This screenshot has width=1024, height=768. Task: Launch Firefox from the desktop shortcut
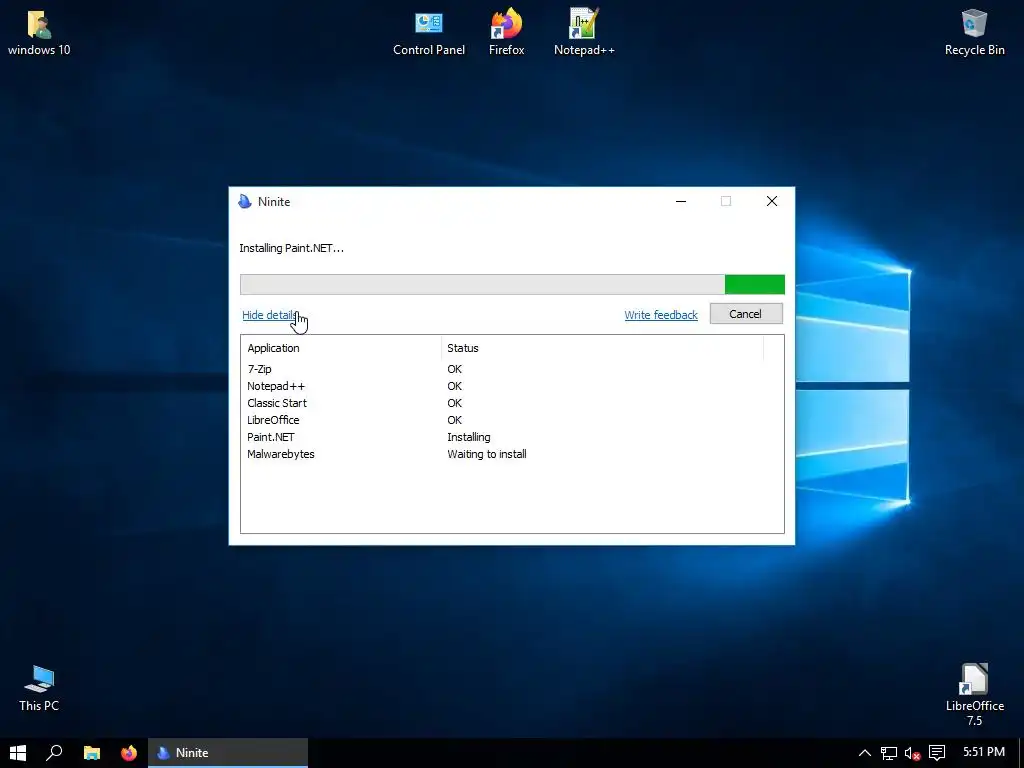pos(507,33)
